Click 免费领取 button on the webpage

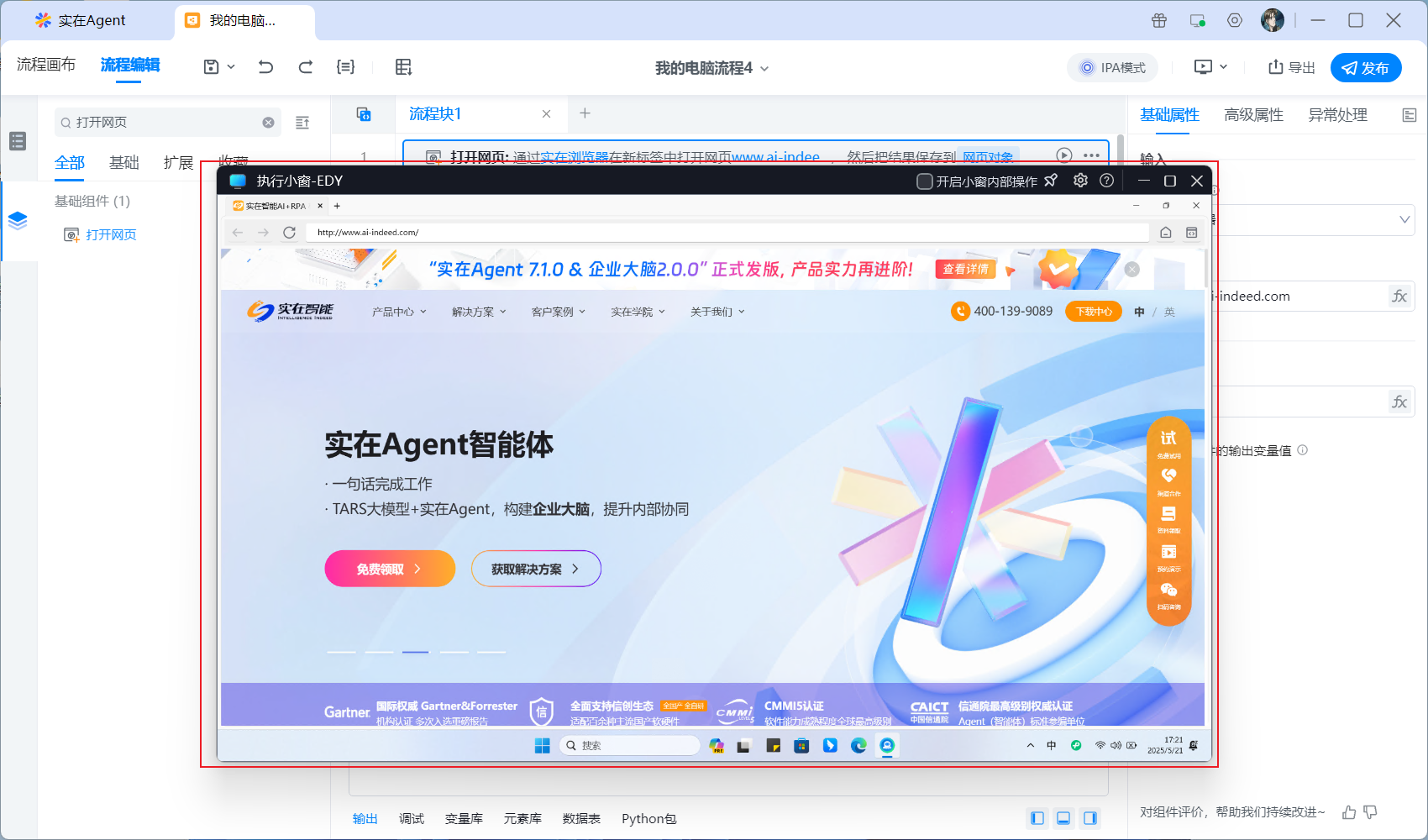pyautogui.click(x=389, y=569)
